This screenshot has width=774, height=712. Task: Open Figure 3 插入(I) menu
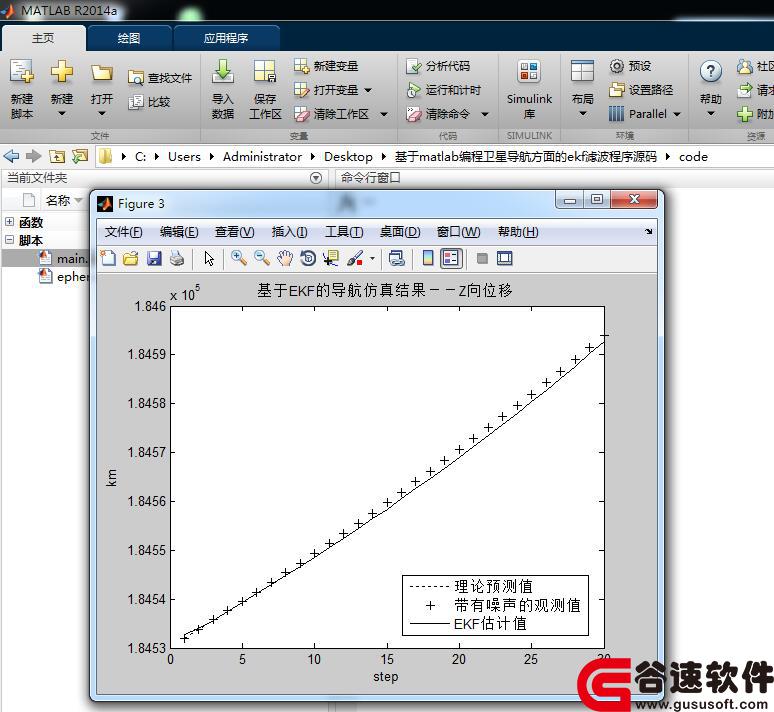(x=289, y=232)
